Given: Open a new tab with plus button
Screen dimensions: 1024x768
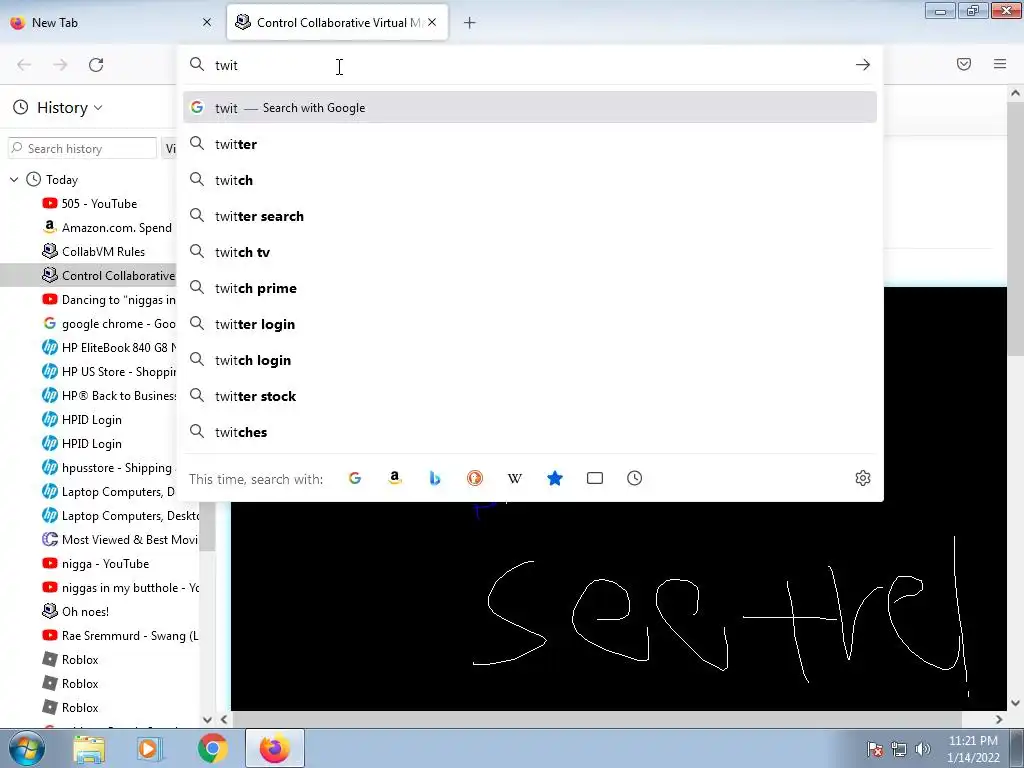Looking at the screenshot, I should [x=470, y=23].
